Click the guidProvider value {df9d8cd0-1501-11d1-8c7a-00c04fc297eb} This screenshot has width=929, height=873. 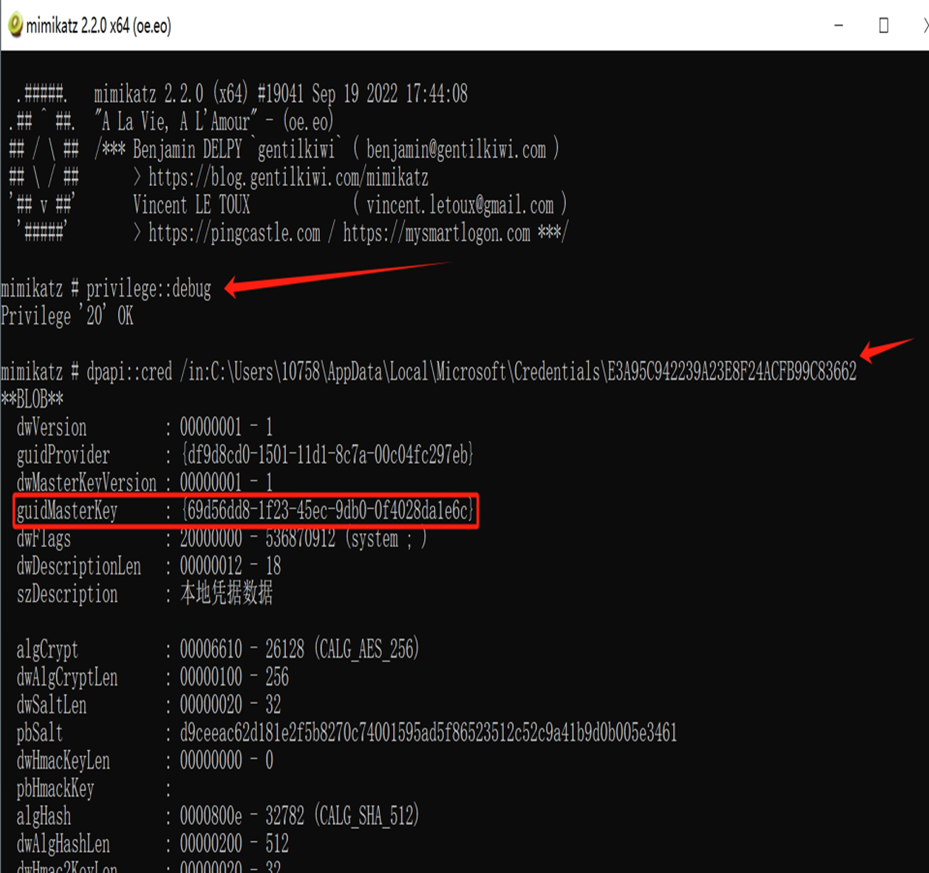click(x=327, y=455)
